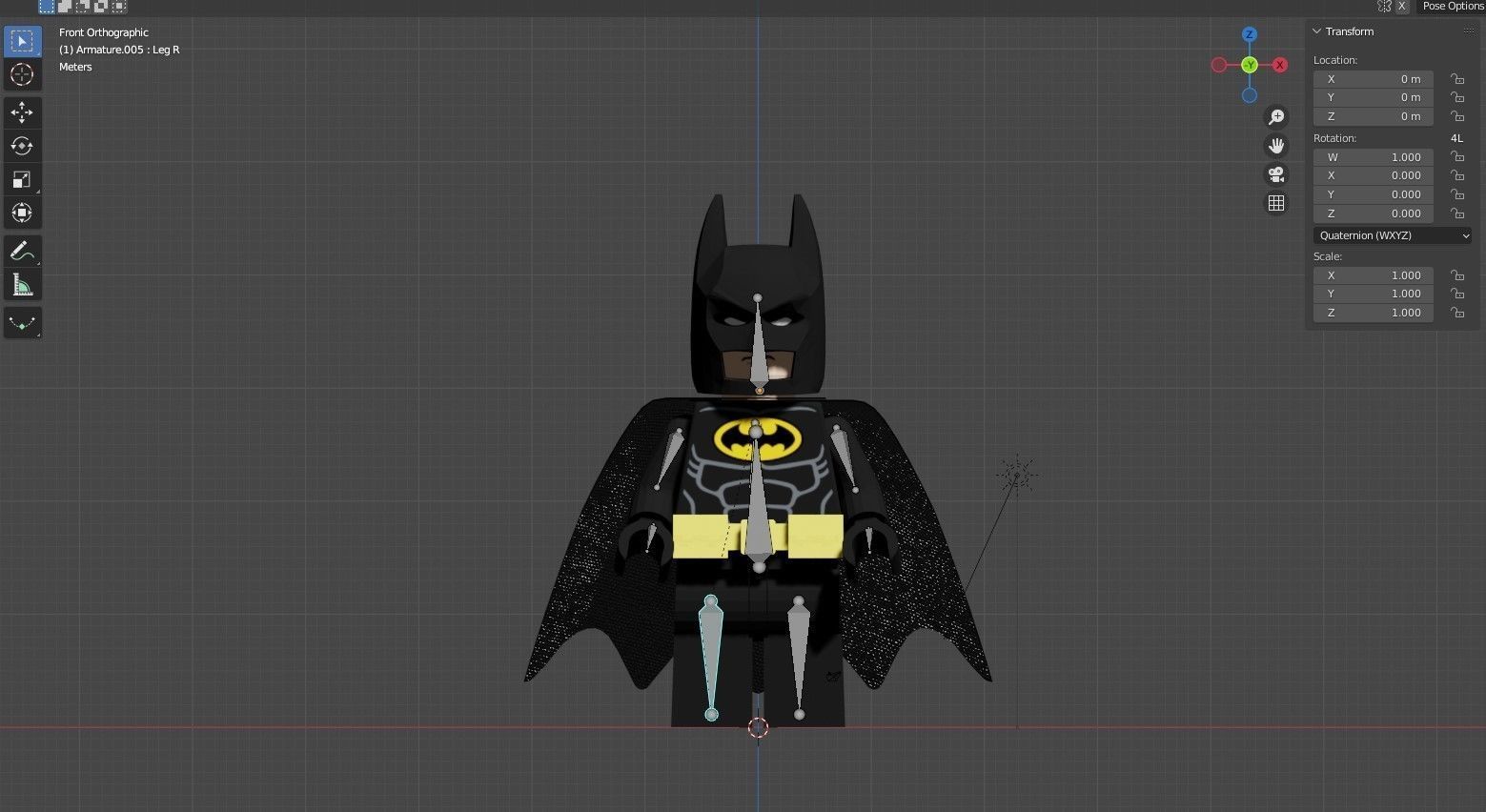The height and width of the screenshot is (812, 1486).
Task: Click the Location X field
Action: 1374,79
